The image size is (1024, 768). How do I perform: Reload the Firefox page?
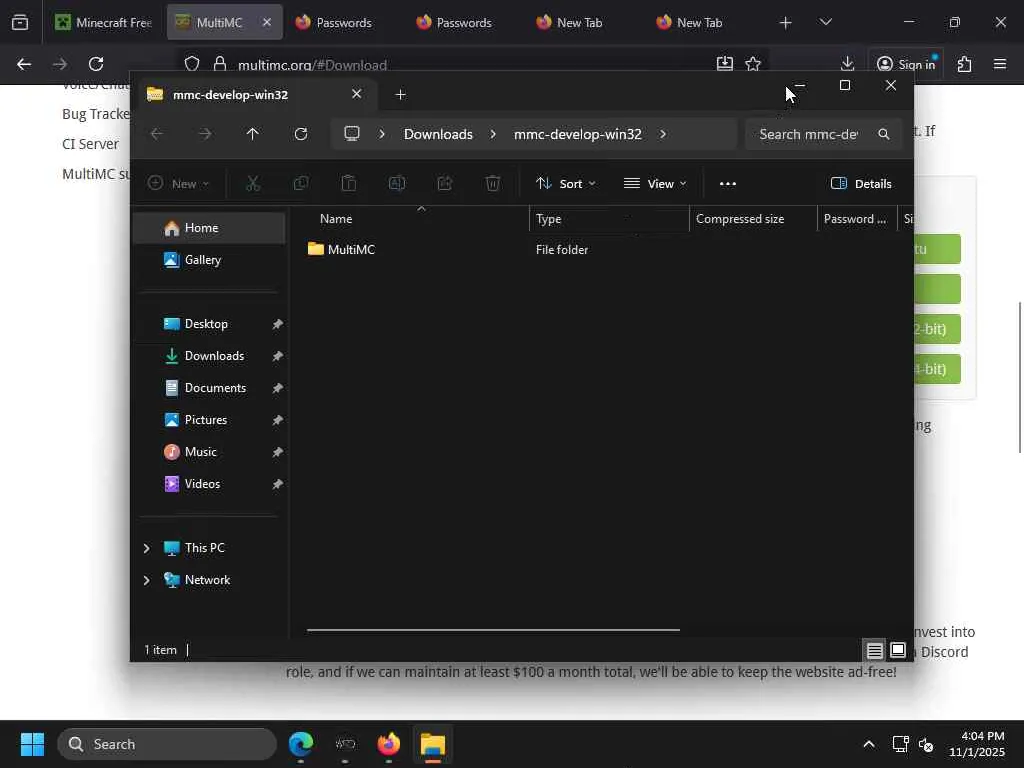[x=96, y=64]
